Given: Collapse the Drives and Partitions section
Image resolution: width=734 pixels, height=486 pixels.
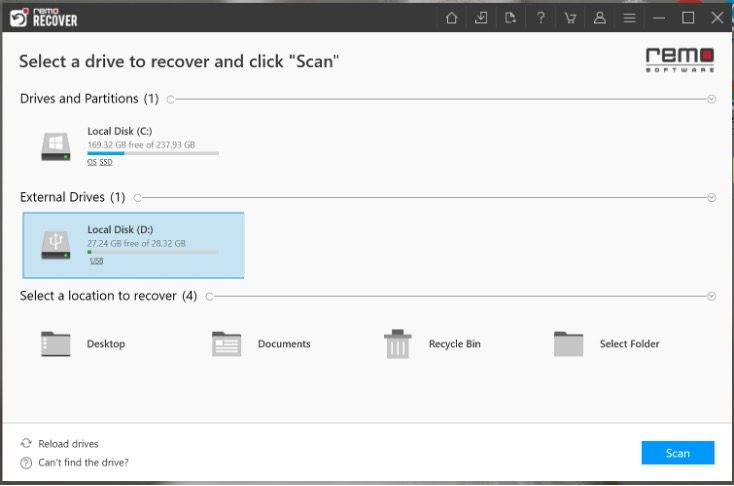Looking at the screenshot, I should pos(711,99).
